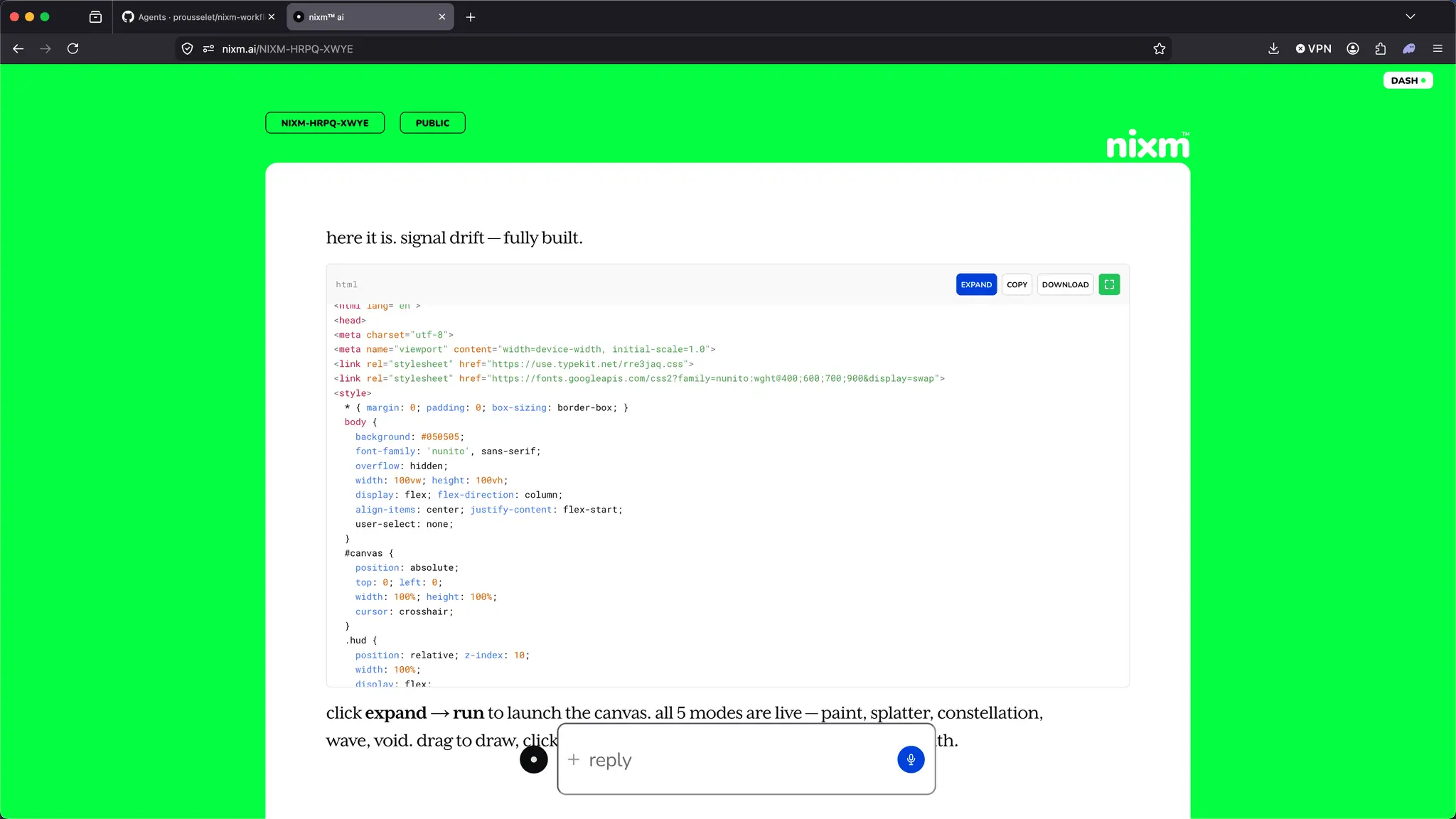The image size is (1456, 819).
Task: Expand the list-all-tabs chevron
Action: coord(1410,17)
